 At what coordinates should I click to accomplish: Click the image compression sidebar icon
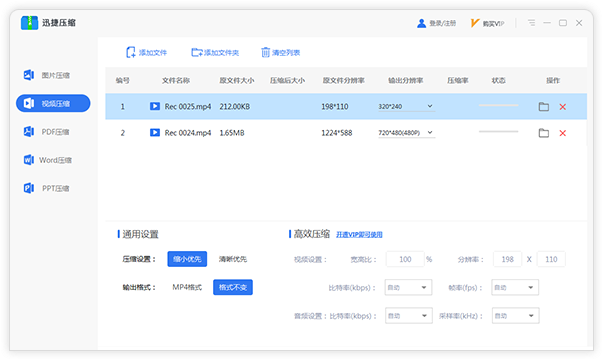(29, 75)
